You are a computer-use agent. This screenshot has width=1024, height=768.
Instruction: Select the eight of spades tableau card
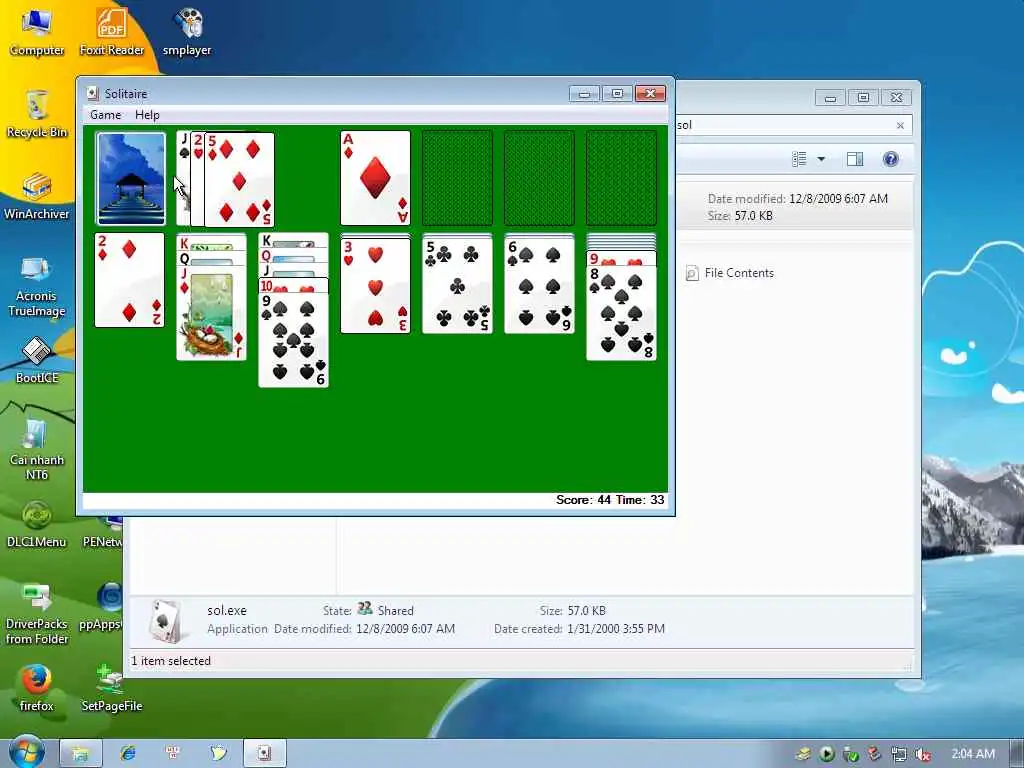pyautogui.click(x=621, y=313)
